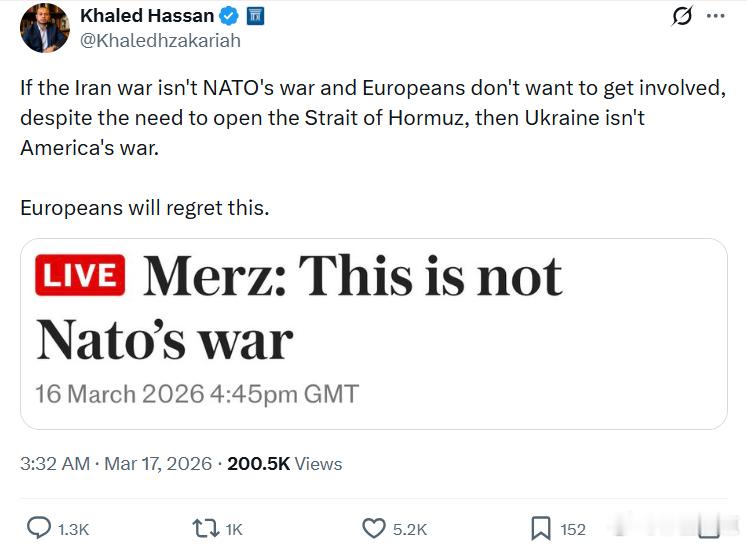Open the @Khaledhzakariah handle link
747x544 pixels.
point(160,41)
